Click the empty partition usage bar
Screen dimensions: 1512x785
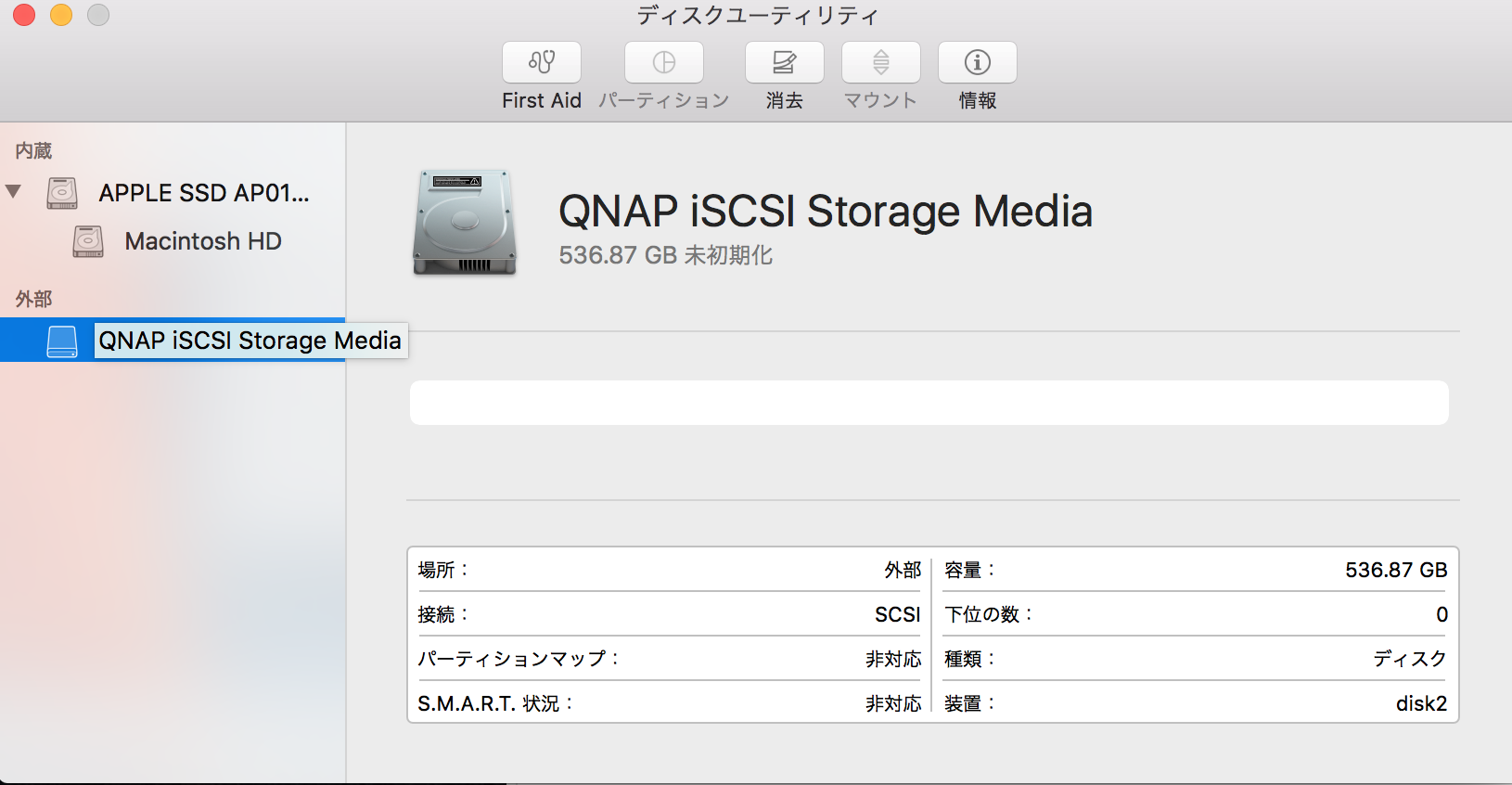click(929, 403)
